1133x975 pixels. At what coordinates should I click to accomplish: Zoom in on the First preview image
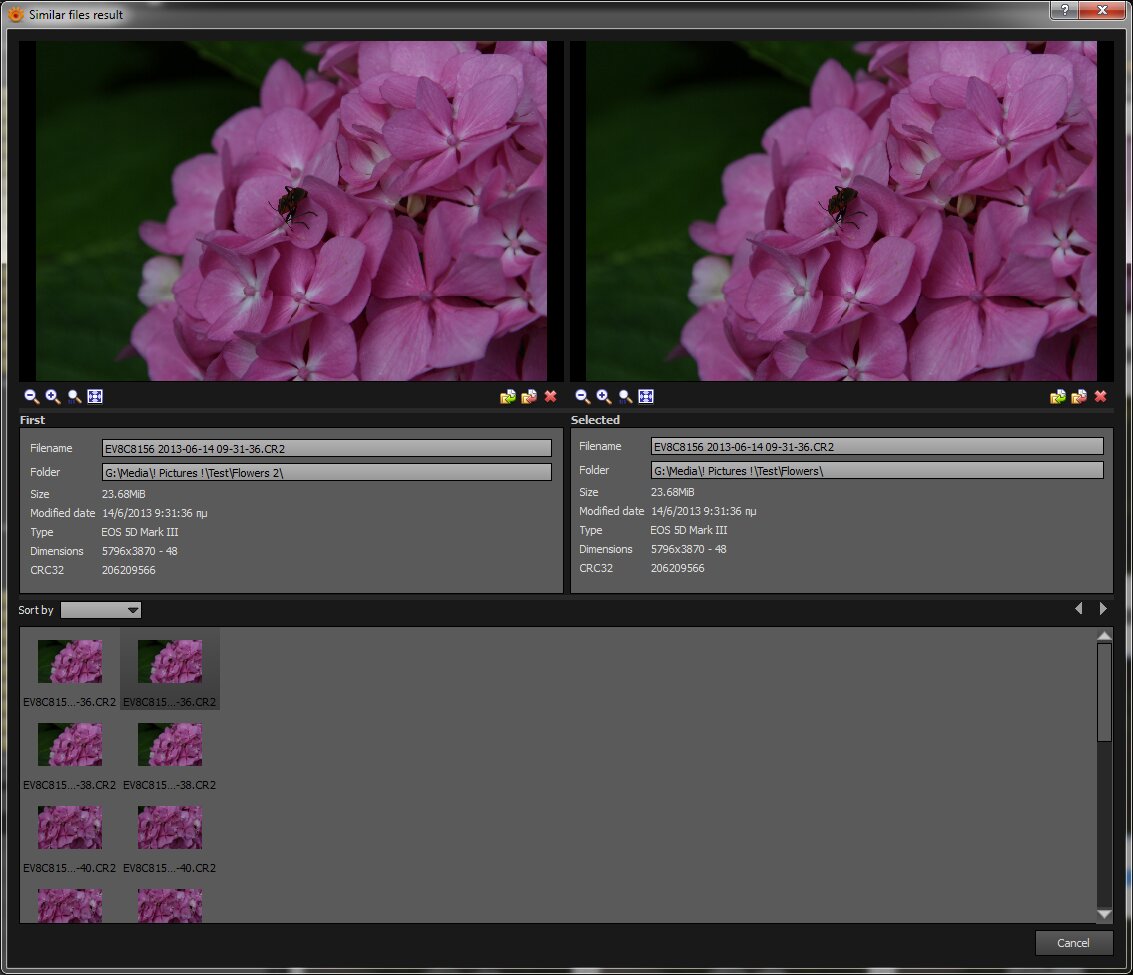click(x=53, y=396)
